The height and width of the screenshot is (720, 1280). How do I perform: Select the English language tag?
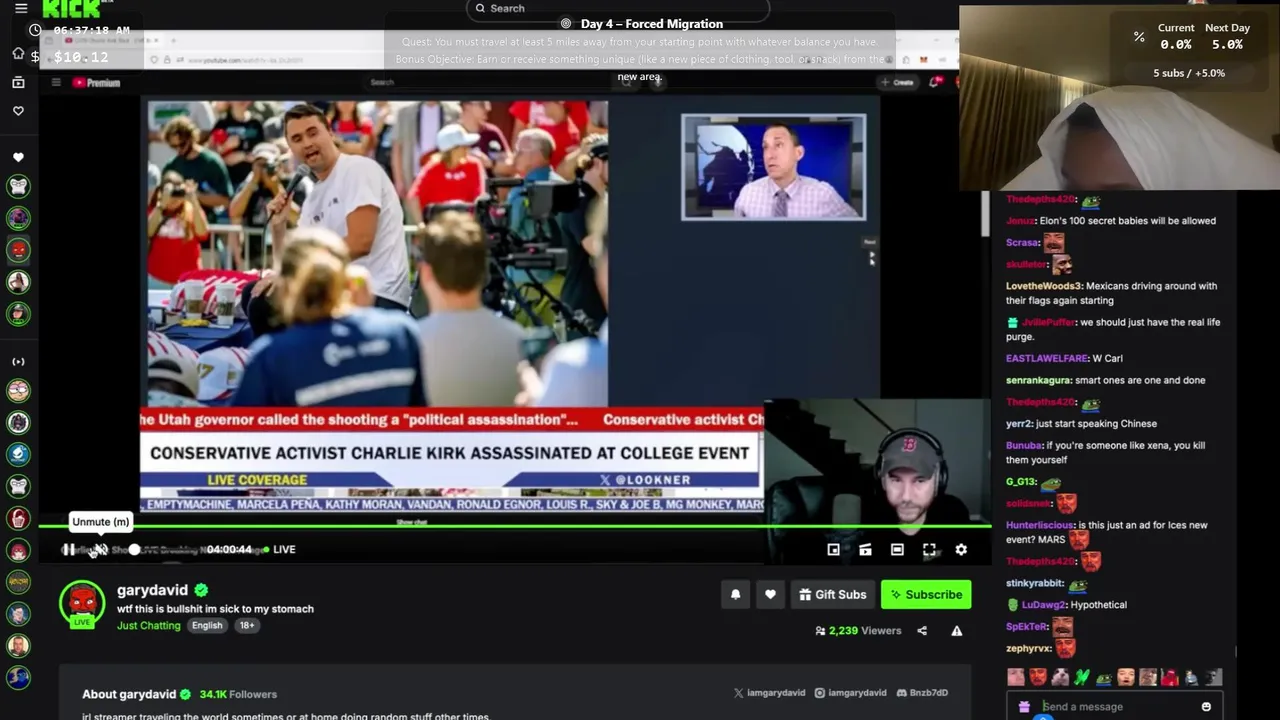coord(207,625)
